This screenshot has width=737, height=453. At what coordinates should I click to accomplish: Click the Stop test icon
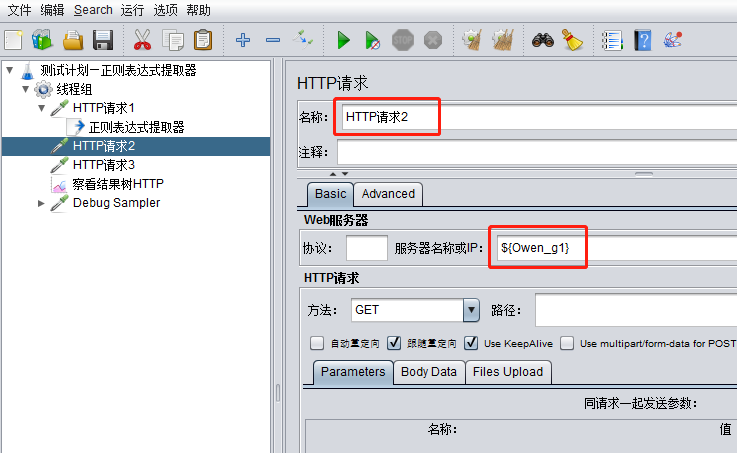pyautogui.click(x=403, y=40)
